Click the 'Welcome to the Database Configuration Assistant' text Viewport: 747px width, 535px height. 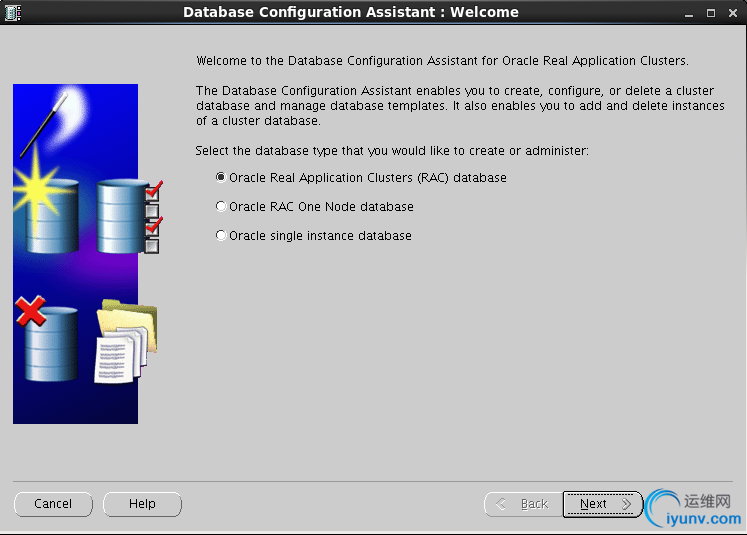(x=442, y=61)
